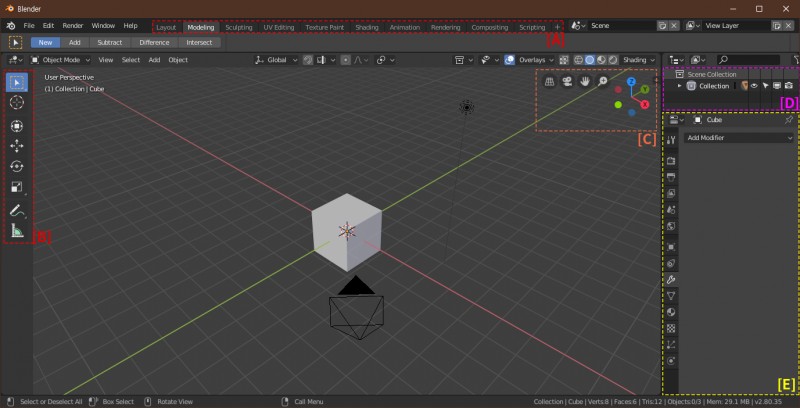The width and height of the screenshot is (800, 408).
Task: Click the outliner search field
Action: click(x=749, y=60)
